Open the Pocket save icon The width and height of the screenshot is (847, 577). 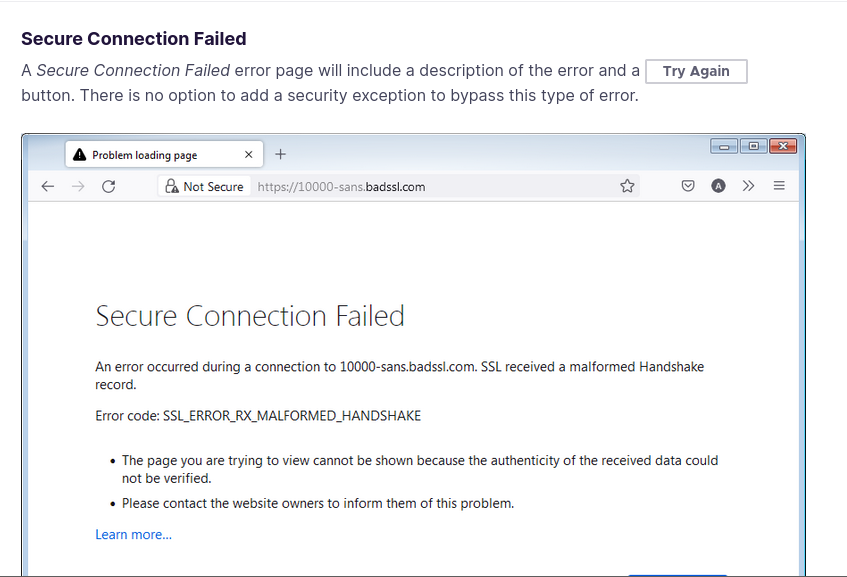(x=688, y=186)
